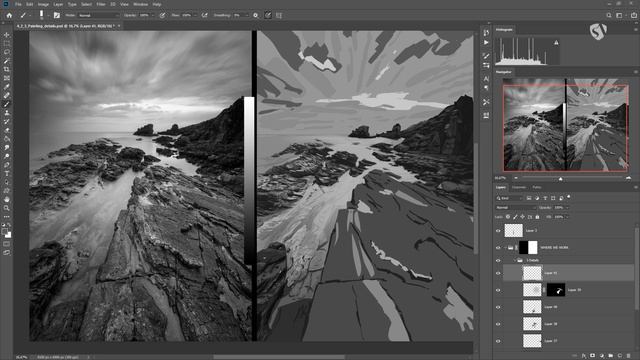The height and width of the screenshot is (360, 640).
Task: Click navigator zoom-out mountain button
Action: coord(516,178)
